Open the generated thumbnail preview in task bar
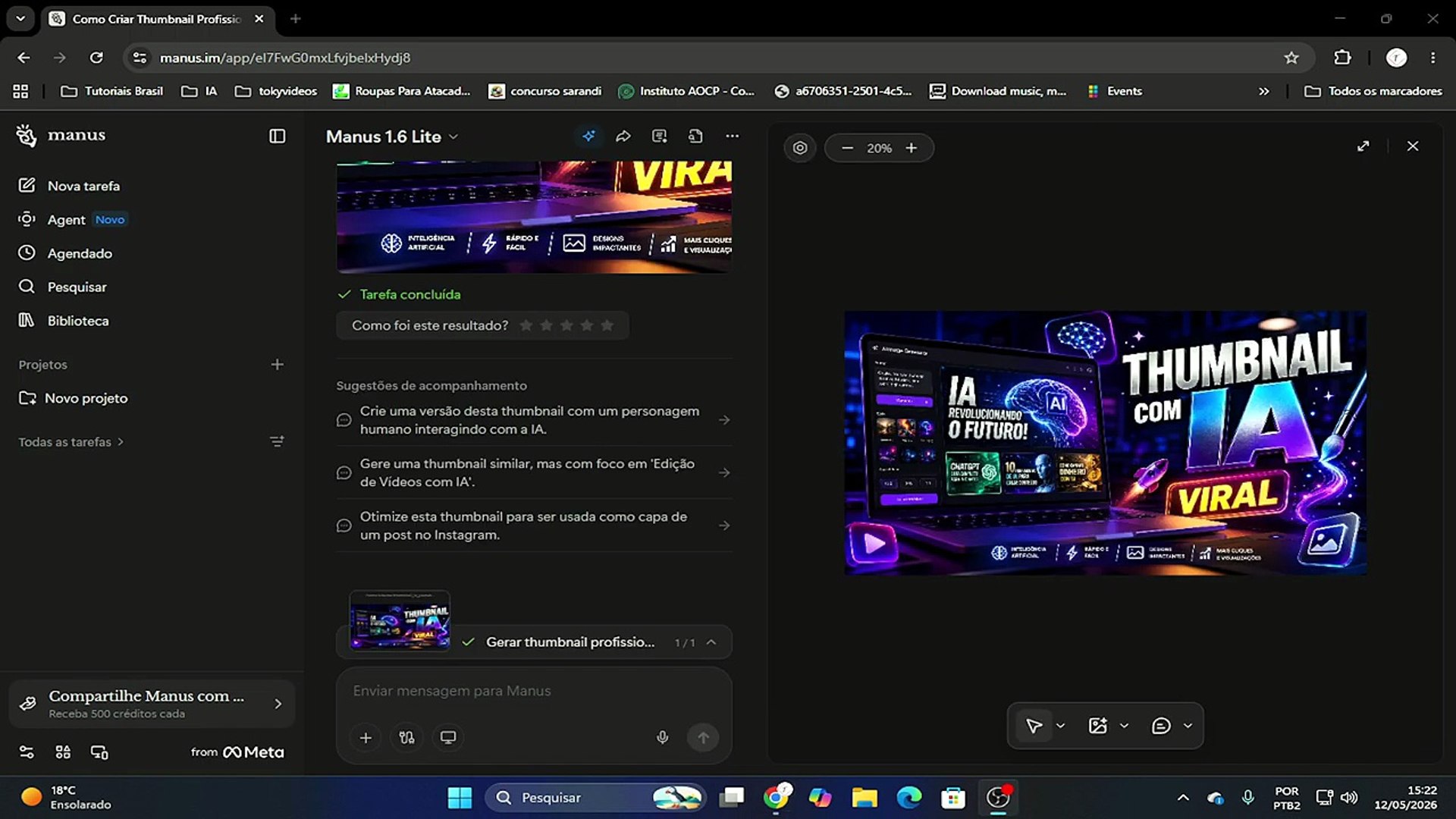 click(400, 620)
